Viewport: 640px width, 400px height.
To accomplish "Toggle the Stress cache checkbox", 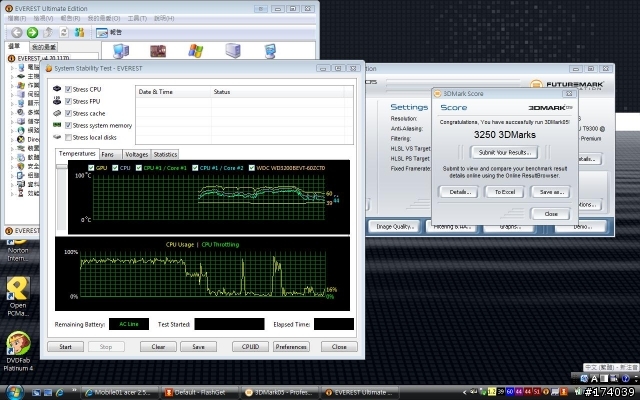I will tap(68, 113).
